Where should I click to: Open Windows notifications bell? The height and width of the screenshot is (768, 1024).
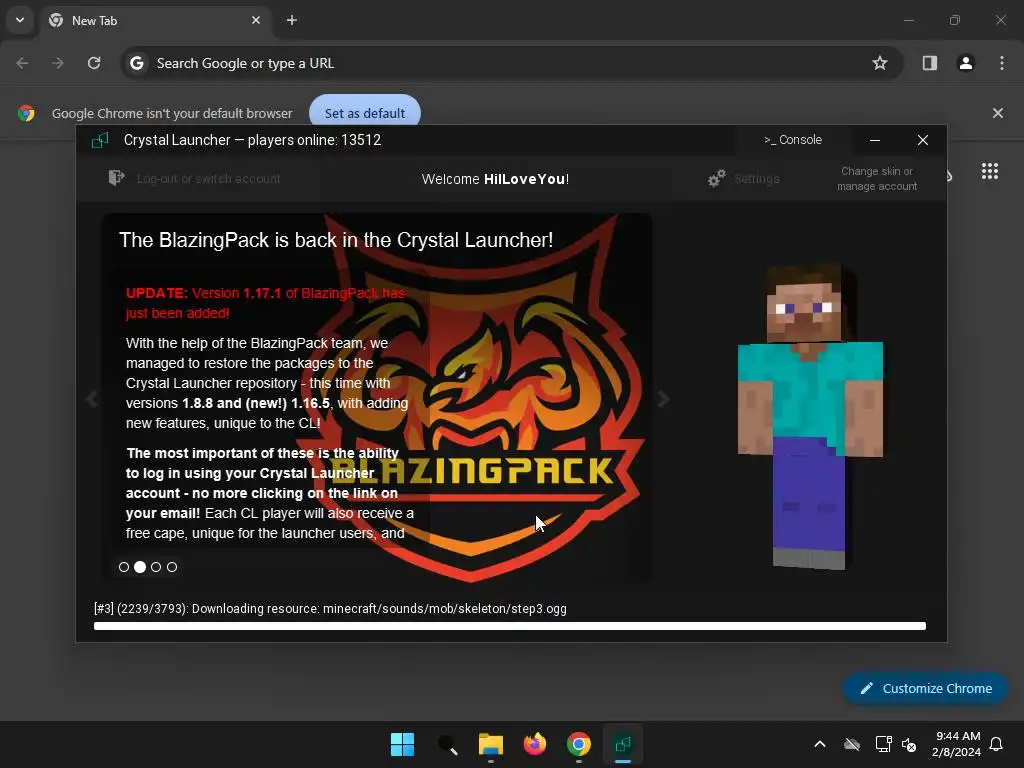(x=996, y=744)
